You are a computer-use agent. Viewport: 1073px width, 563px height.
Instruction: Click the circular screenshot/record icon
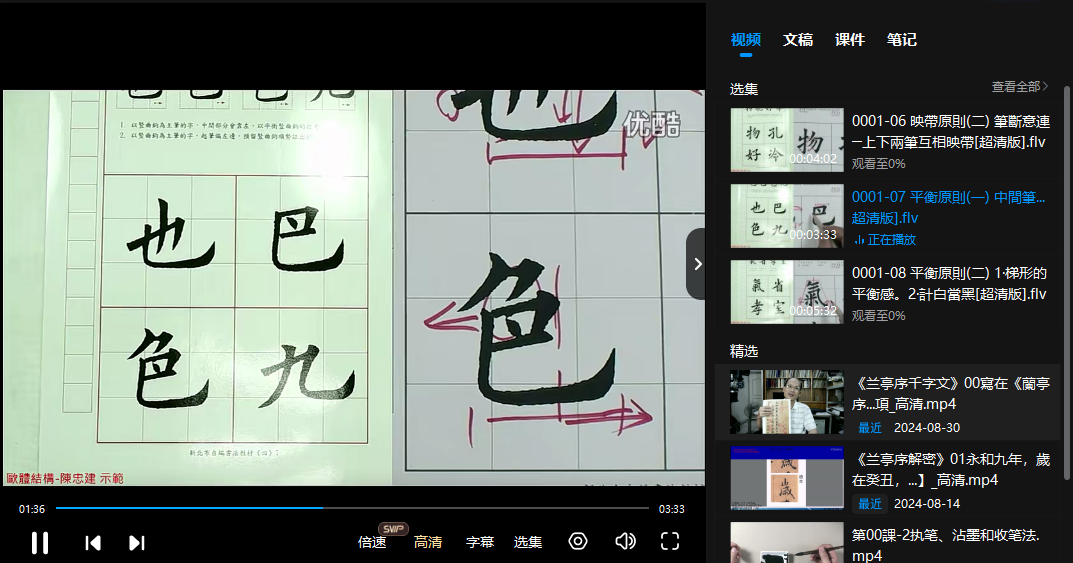(x=578, y=542)
